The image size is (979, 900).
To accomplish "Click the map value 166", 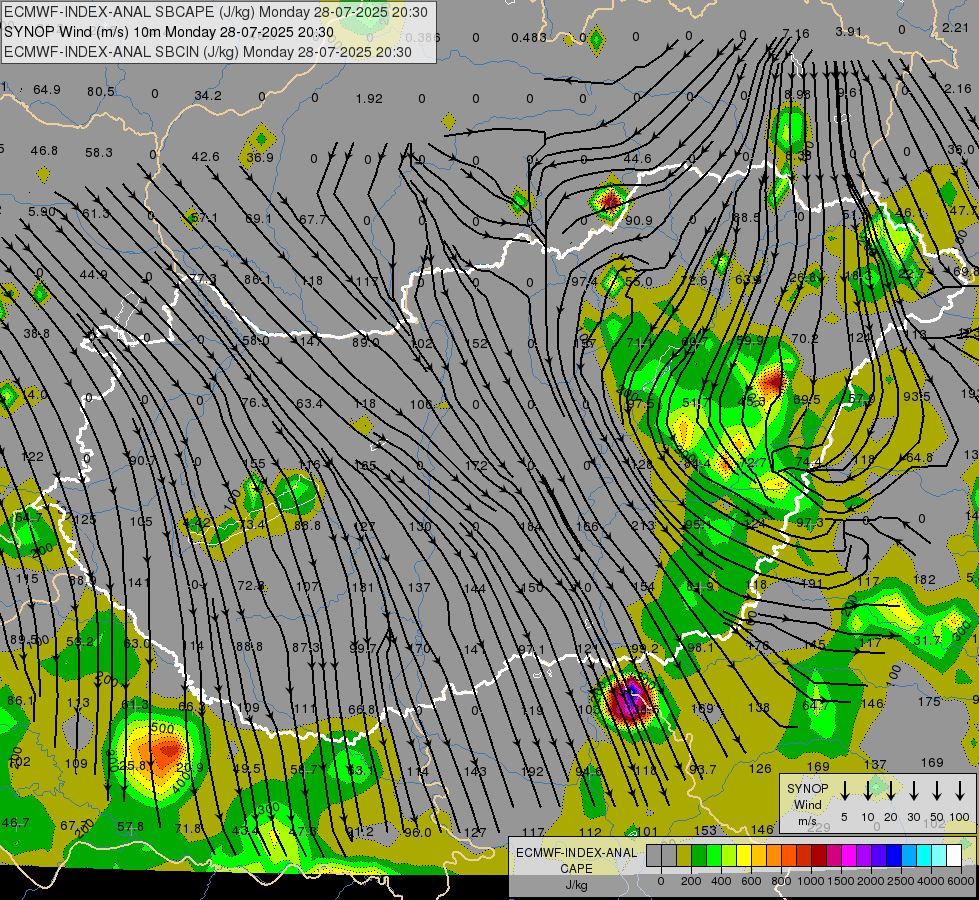I will [587, 526].
